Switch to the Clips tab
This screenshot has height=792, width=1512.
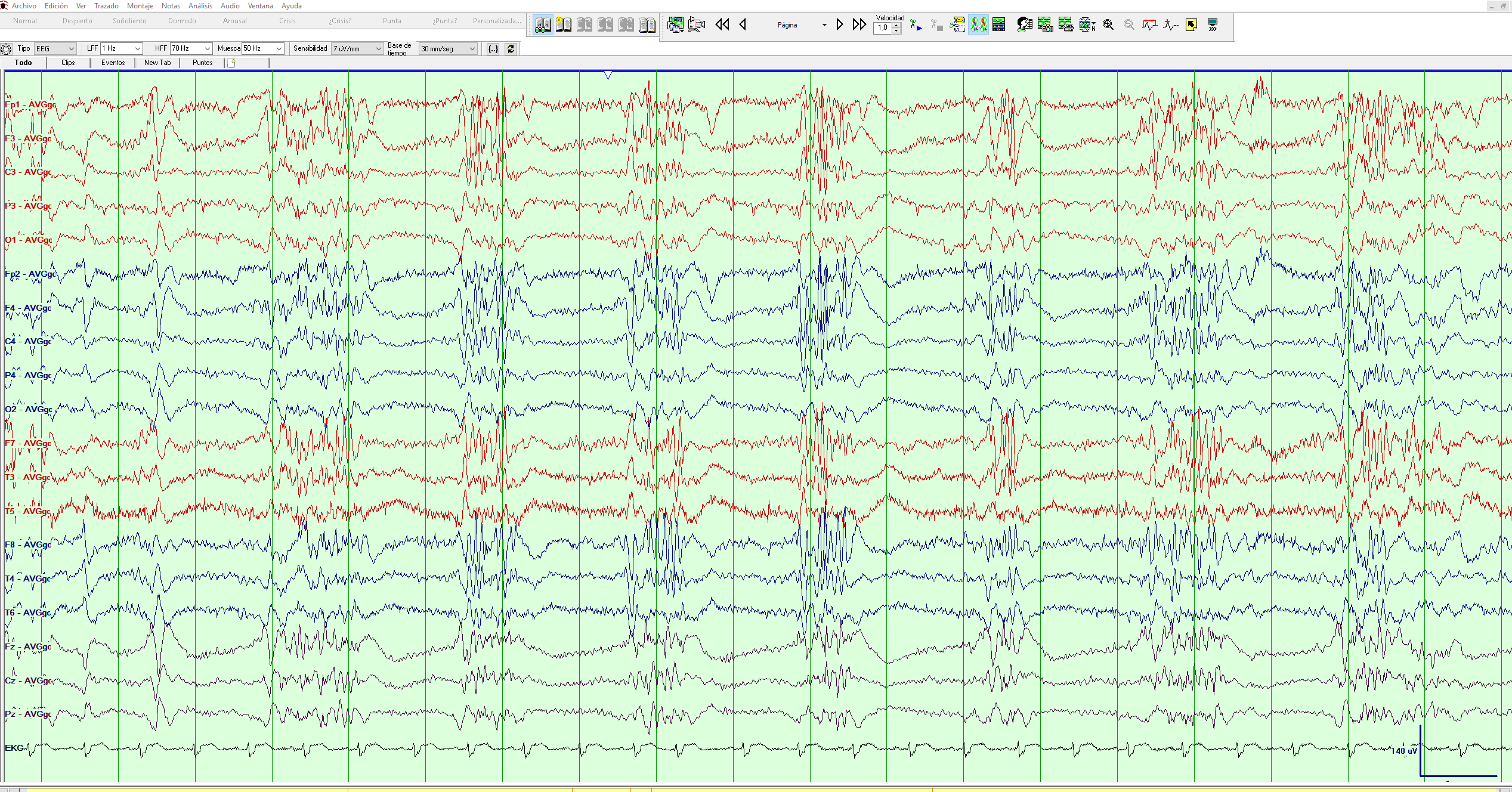pyautogui.click(x=68, y=63)
